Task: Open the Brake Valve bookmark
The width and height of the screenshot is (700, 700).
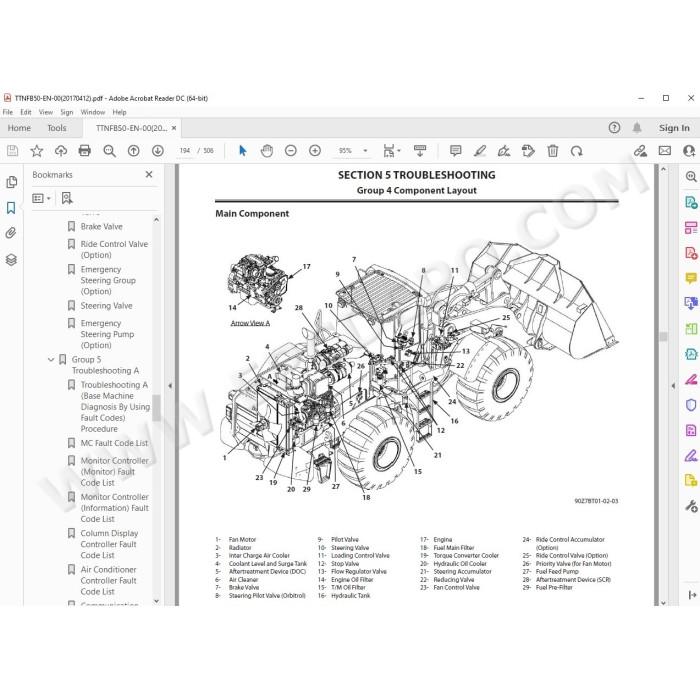Action: tap(101, 227)
